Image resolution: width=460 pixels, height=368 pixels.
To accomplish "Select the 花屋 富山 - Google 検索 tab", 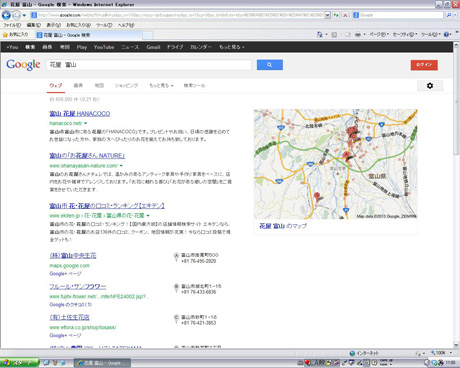I will coord(88,35).
